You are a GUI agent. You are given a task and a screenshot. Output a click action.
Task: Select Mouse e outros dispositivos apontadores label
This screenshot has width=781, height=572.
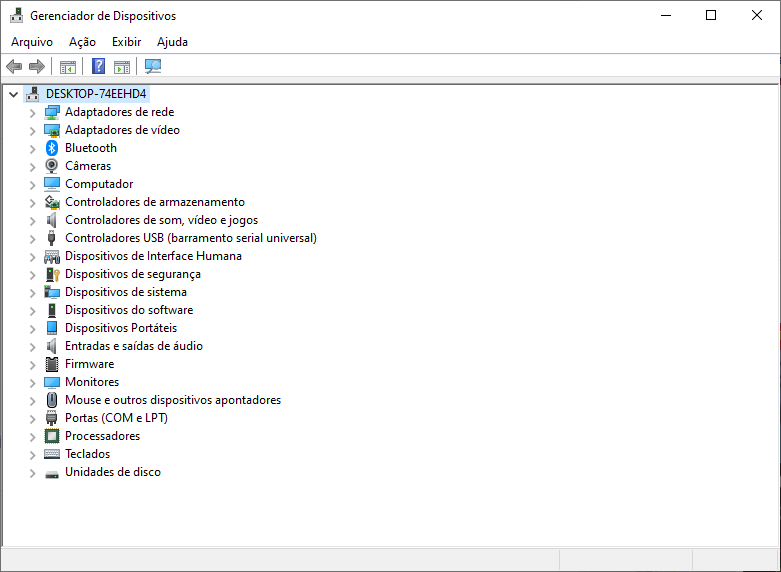coord(173,400)
